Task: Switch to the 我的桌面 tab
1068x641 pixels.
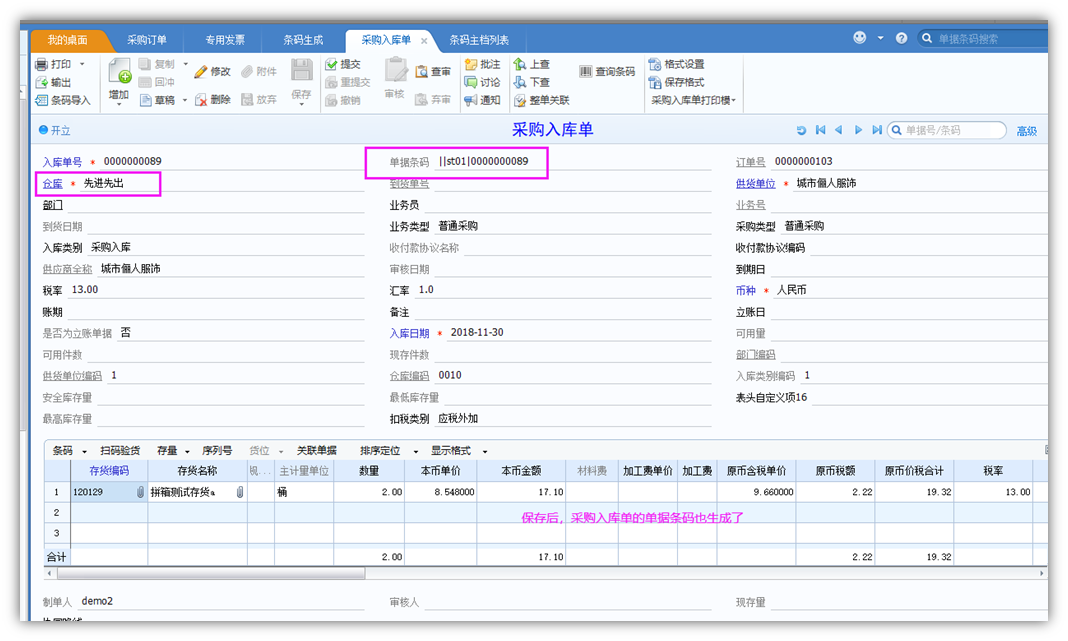Action: coord(67,40)
